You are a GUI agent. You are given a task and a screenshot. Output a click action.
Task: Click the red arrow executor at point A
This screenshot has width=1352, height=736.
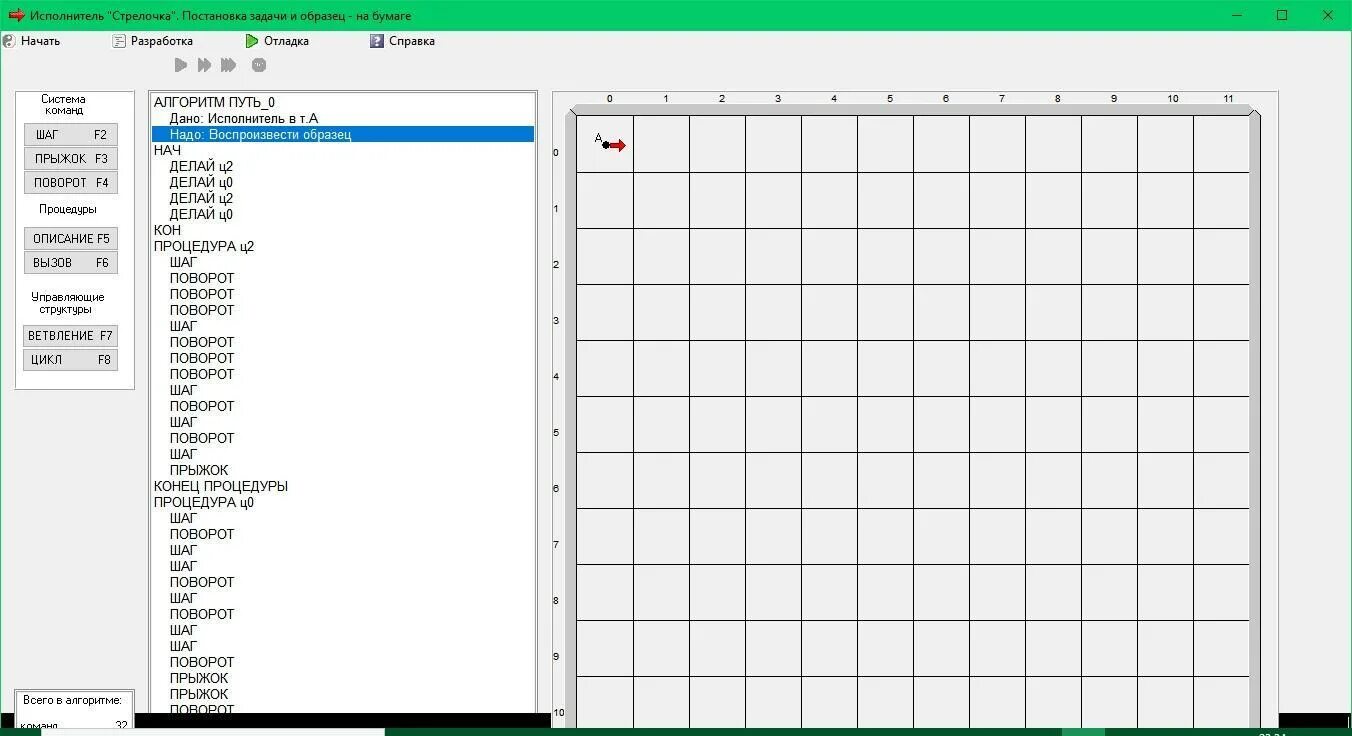click(615, 145)
